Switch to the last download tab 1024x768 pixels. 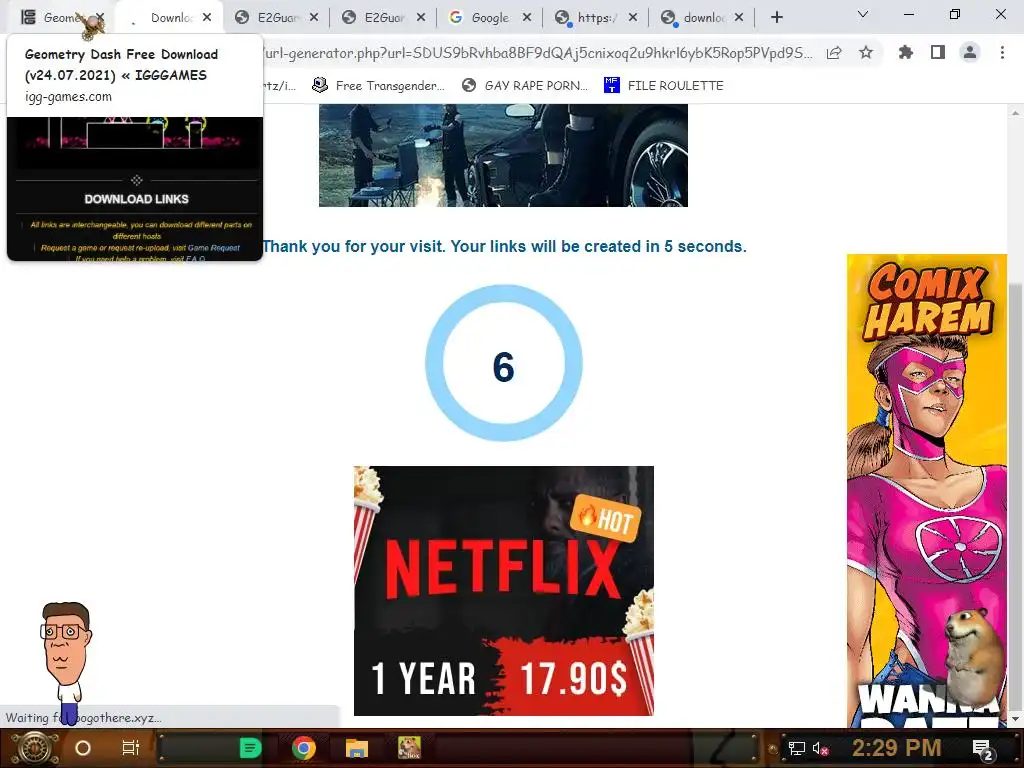coord(703,18)
